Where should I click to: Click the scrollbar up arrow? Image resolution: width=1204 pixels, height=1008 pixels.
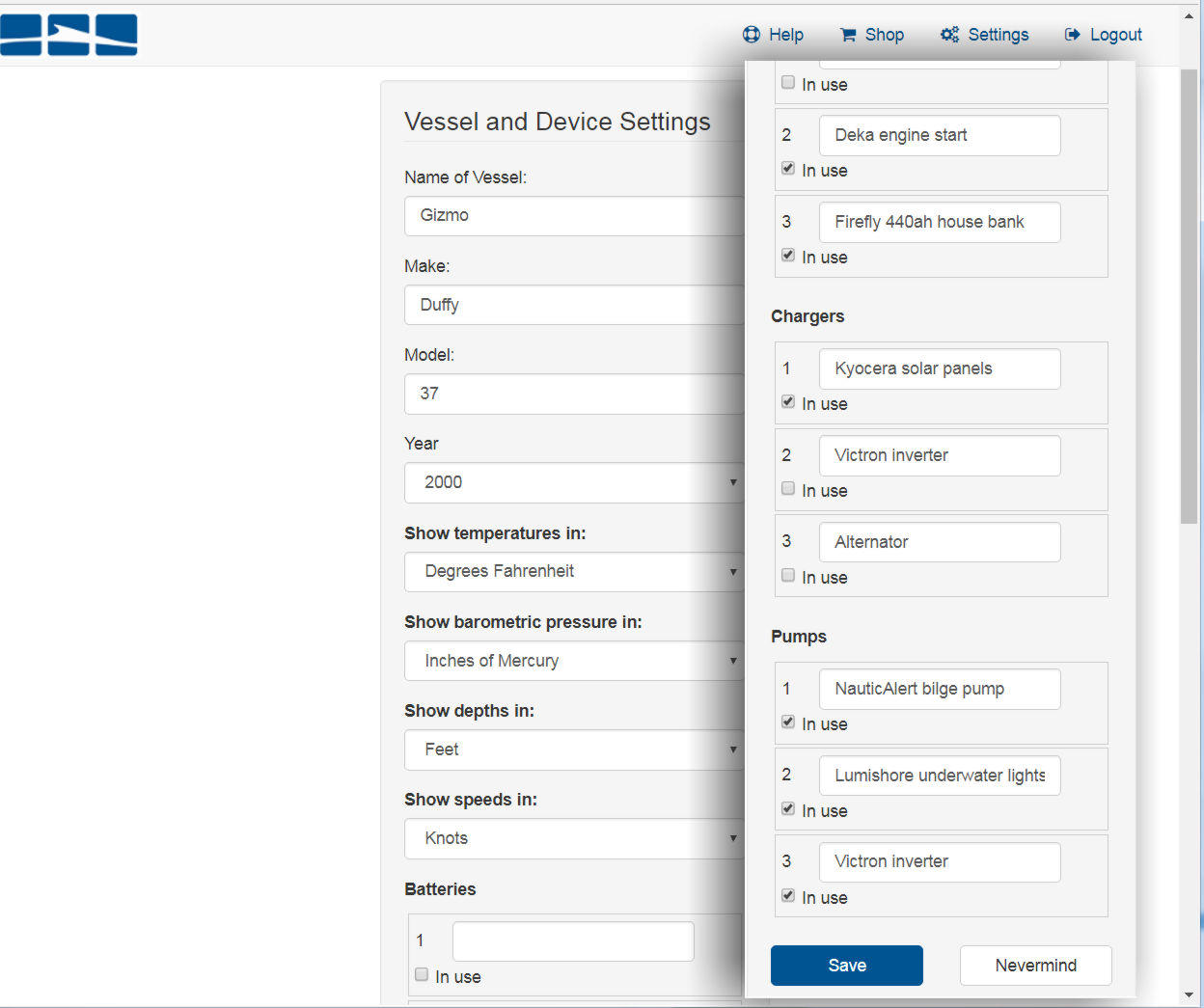(1190, 16)
